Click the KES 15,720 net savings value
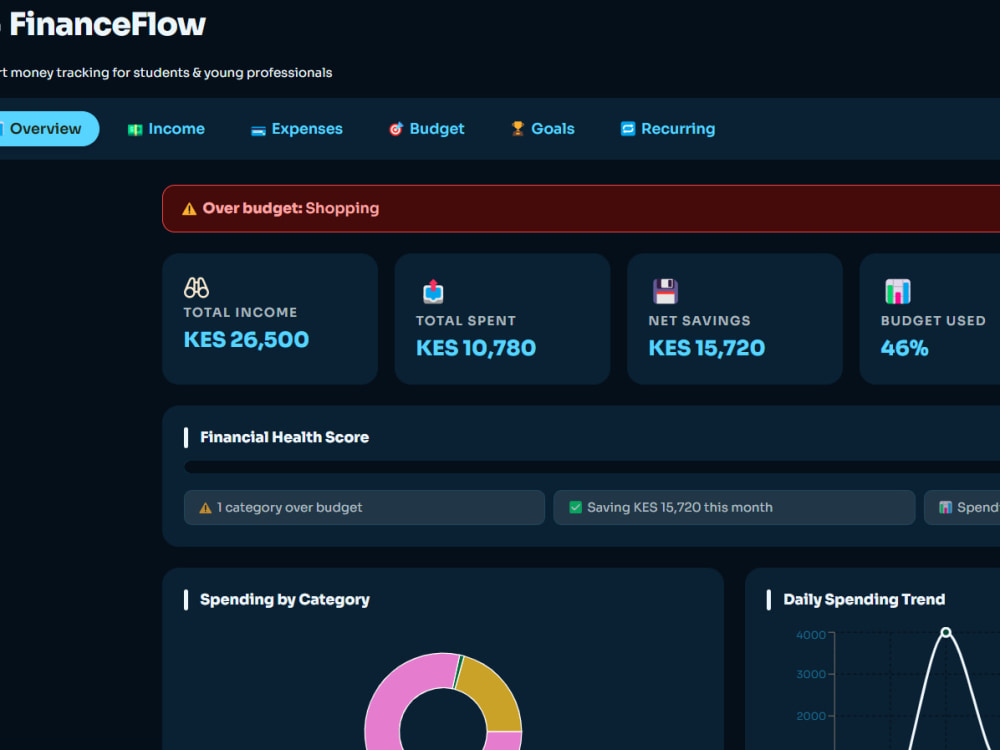The height and width of the screenshot is (750, 1000). pos(707,348)
